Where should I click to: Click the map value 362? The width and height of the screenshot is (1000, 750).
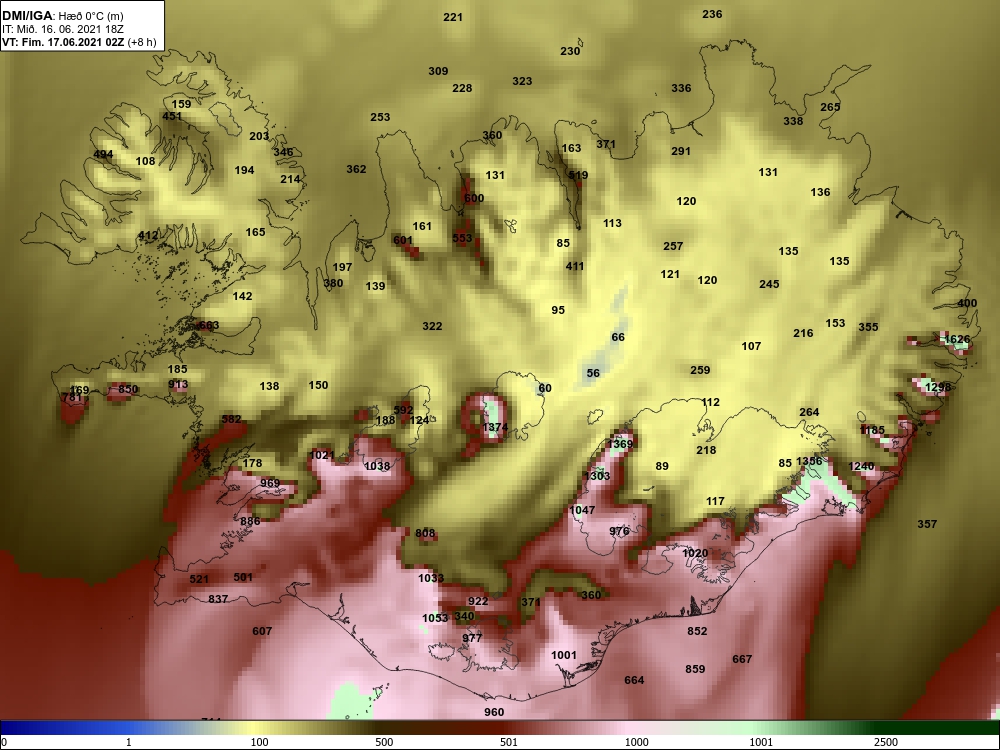pos(357,169)
